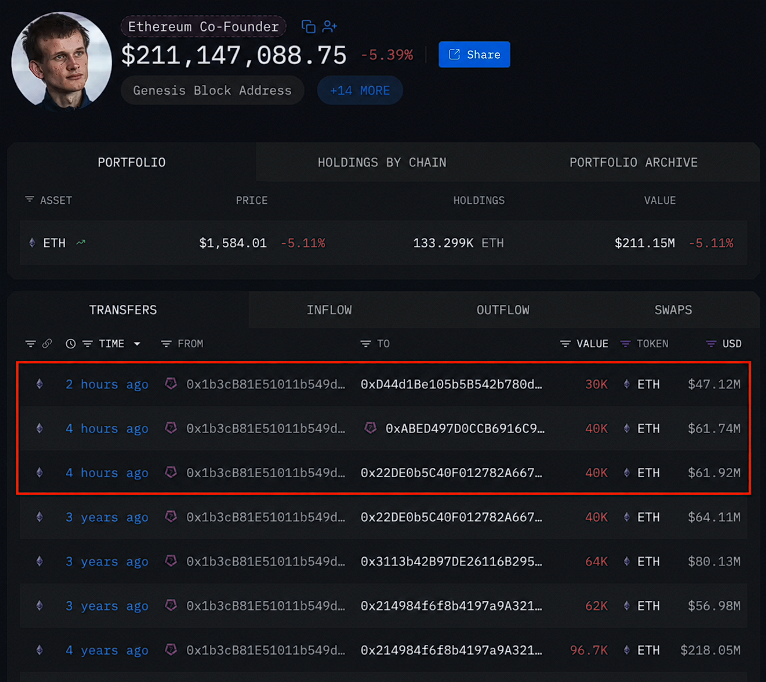Click the $211.15M portfolio value cell

[645, 243]
